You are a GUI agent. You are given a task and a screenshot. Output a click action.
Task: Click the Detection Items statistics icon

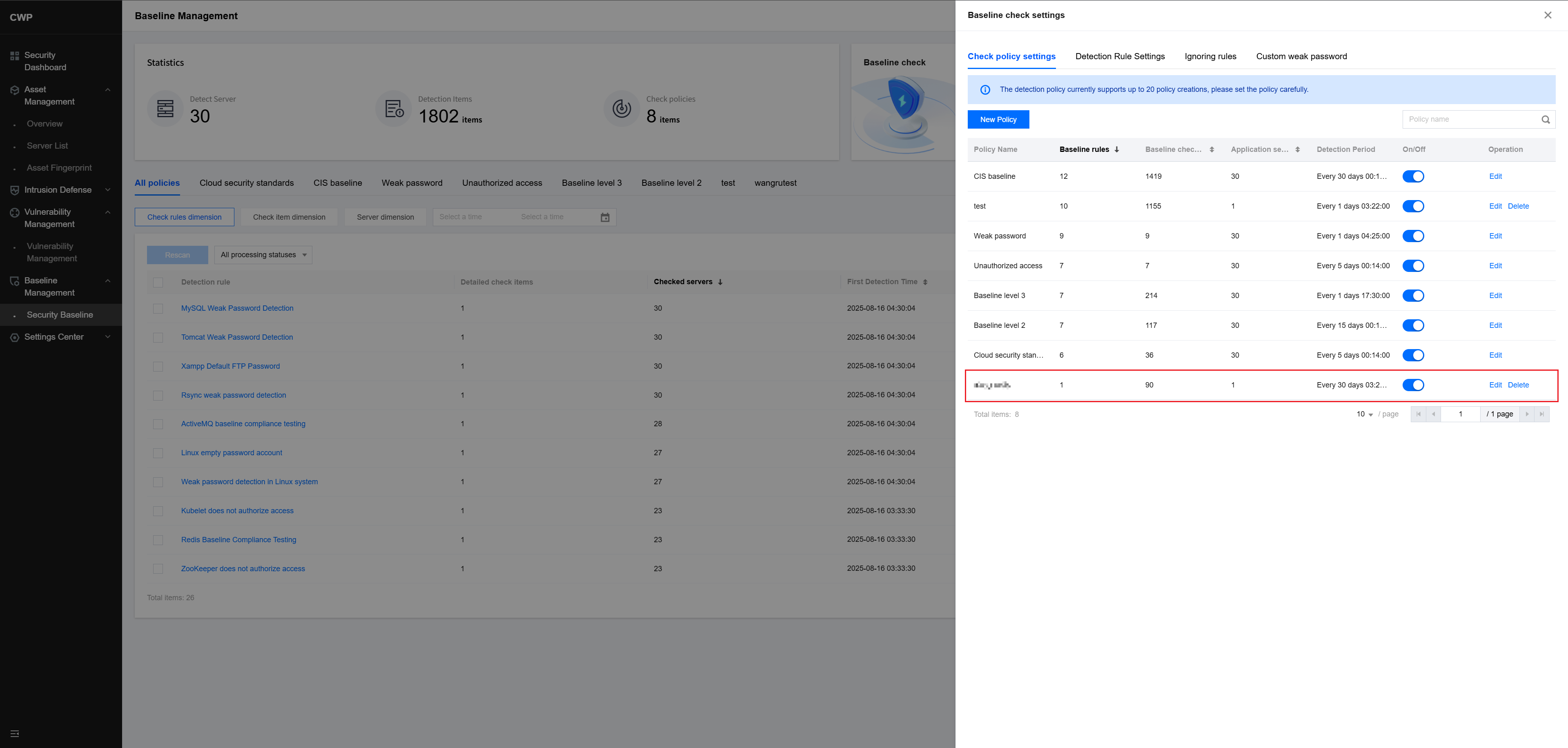394,109
